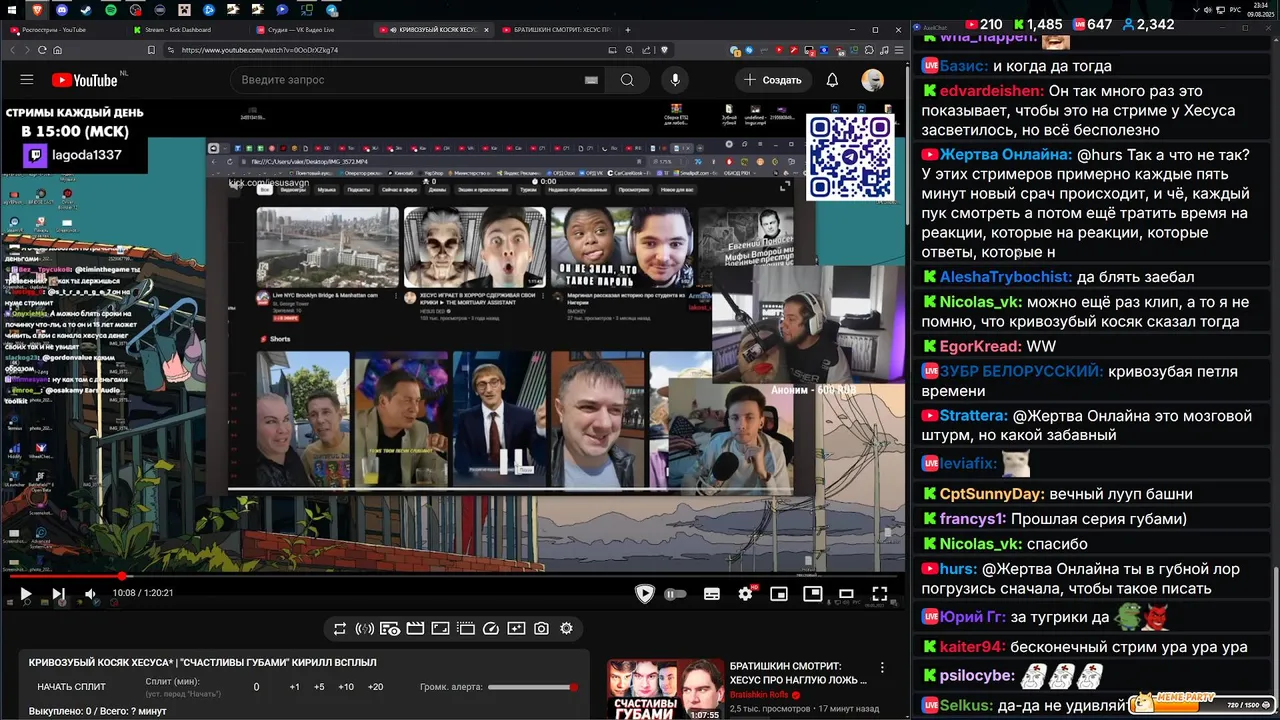The width and height of the screenshot is (1280, 720).
Task: Switch to miniplayer mode
Action: pyautogui.click(x=779, y=594)
